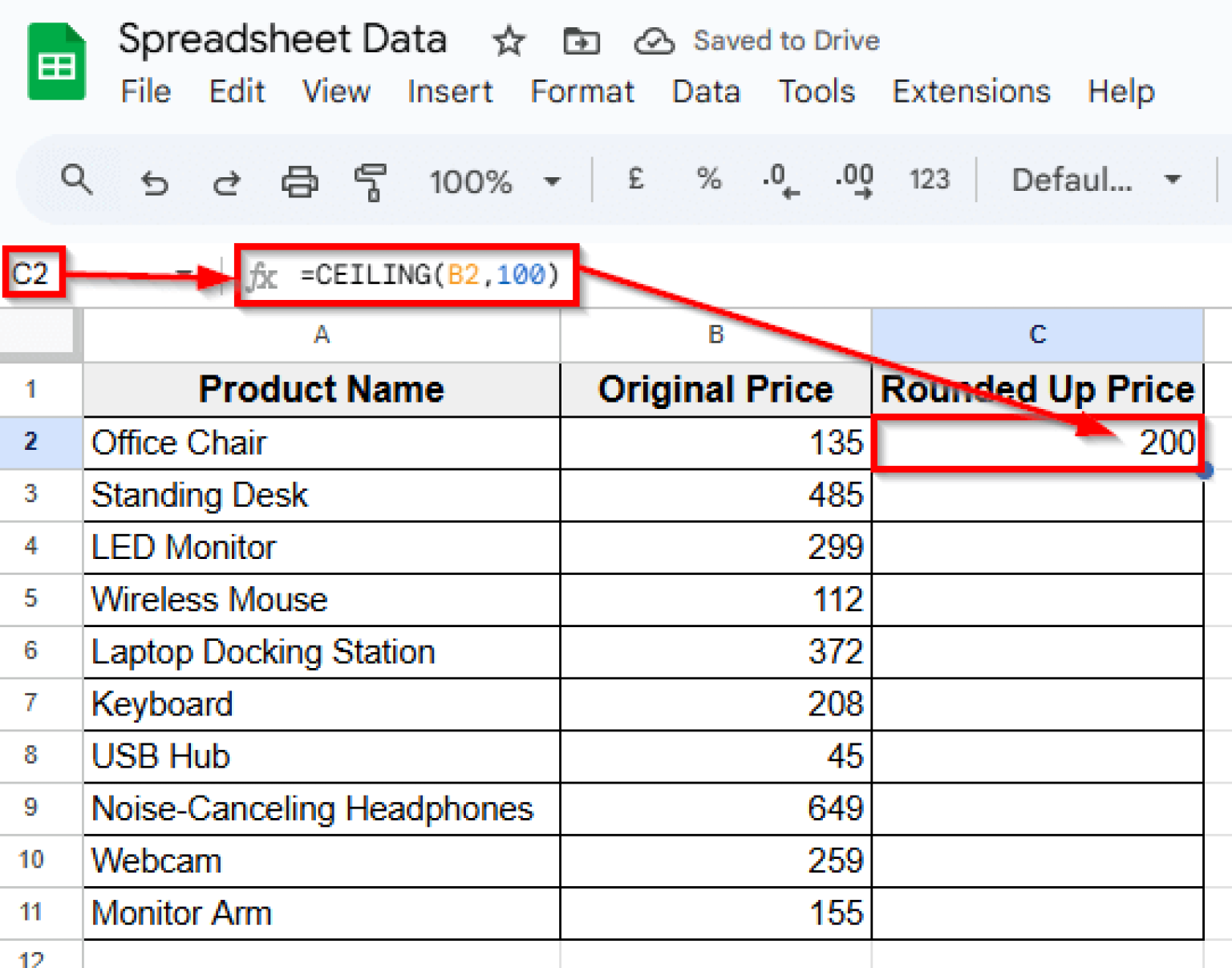Open the Move to folder dialog
Image resolution: width=1232 pixels, height=968 pixels.
coord(581,40)
